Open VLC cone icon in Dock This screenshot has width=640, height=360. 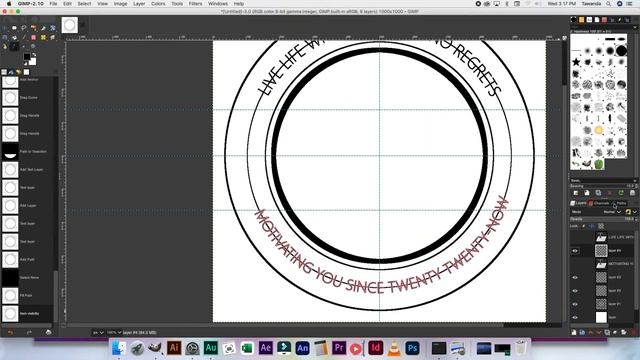[394, 348]
